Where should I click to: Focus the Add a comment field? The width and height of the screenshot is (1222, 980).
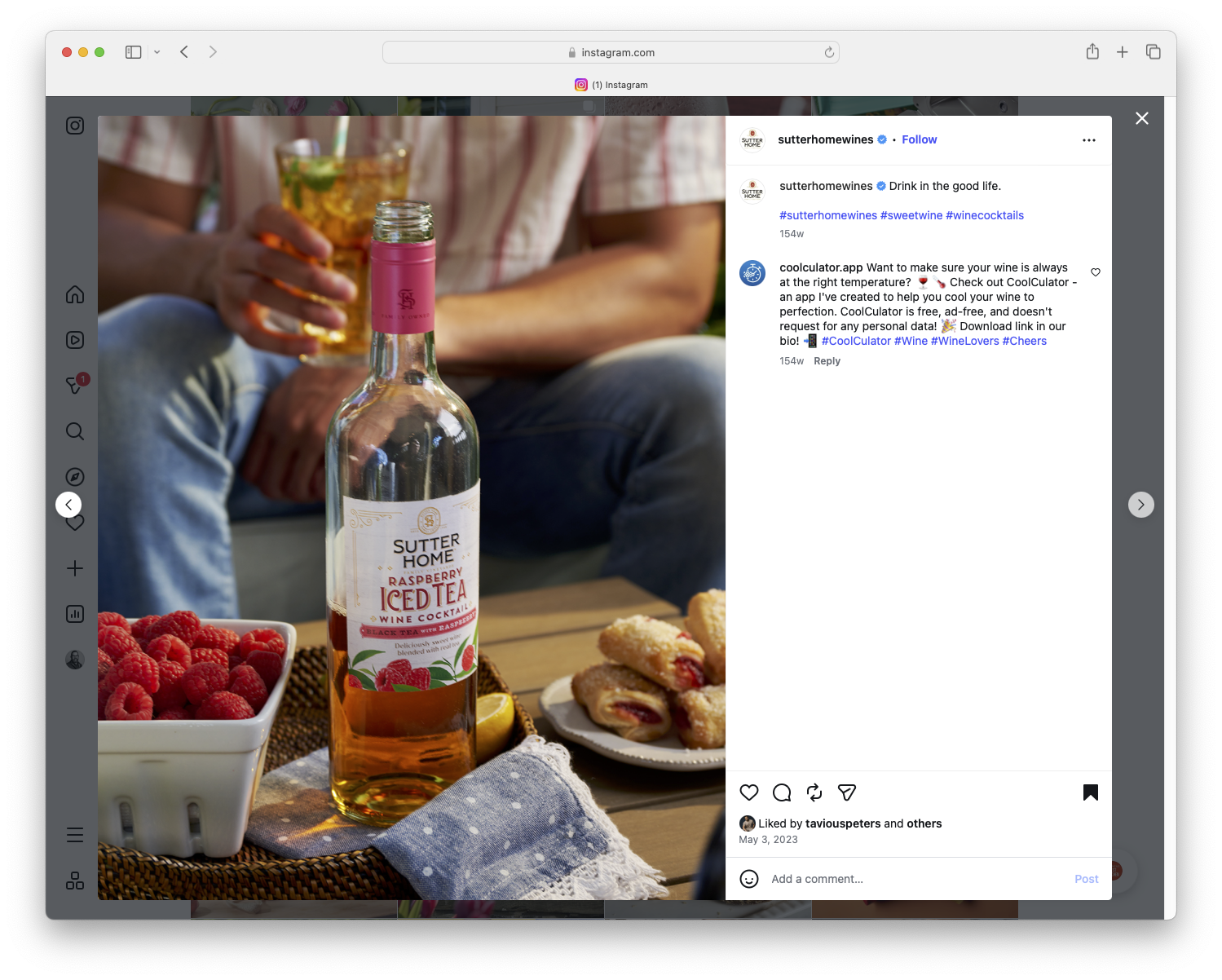917,879
